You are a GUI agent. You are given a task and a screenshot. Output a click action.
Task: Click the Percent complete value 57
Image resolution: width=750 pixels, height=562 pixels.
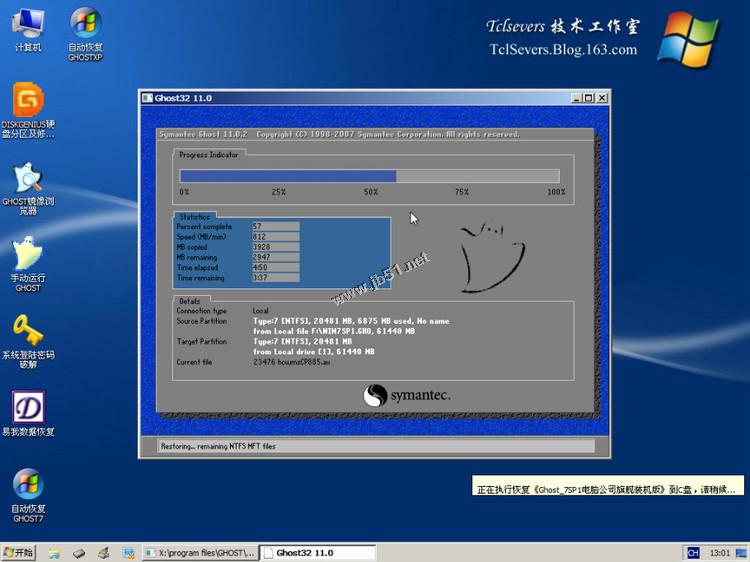[276, 226]
